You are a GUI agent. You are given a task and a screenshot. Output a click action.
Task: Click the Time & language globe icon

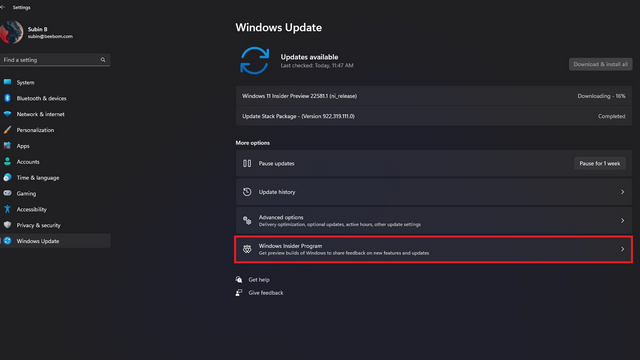pos(7,178)
